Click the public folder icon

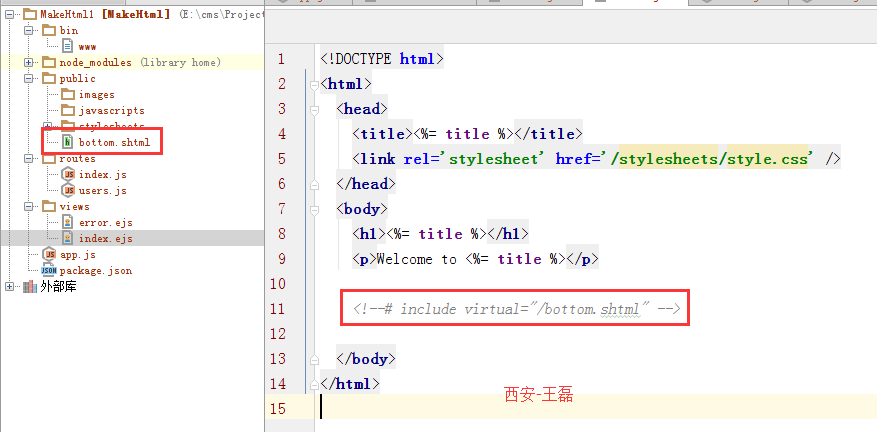(x=49, y=78)
